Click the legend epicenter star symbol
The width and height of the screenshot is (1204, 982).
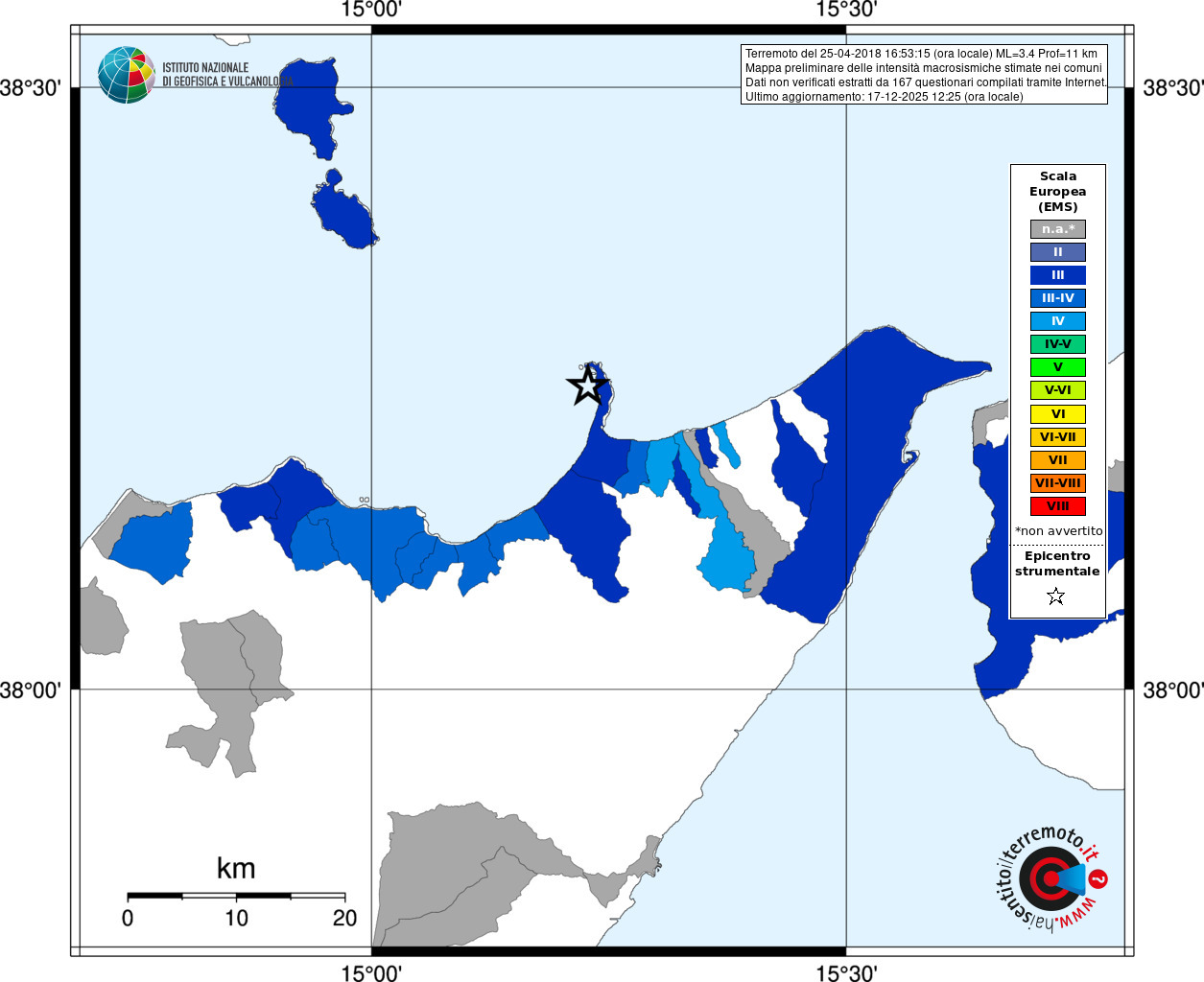tap(1056, 596)
